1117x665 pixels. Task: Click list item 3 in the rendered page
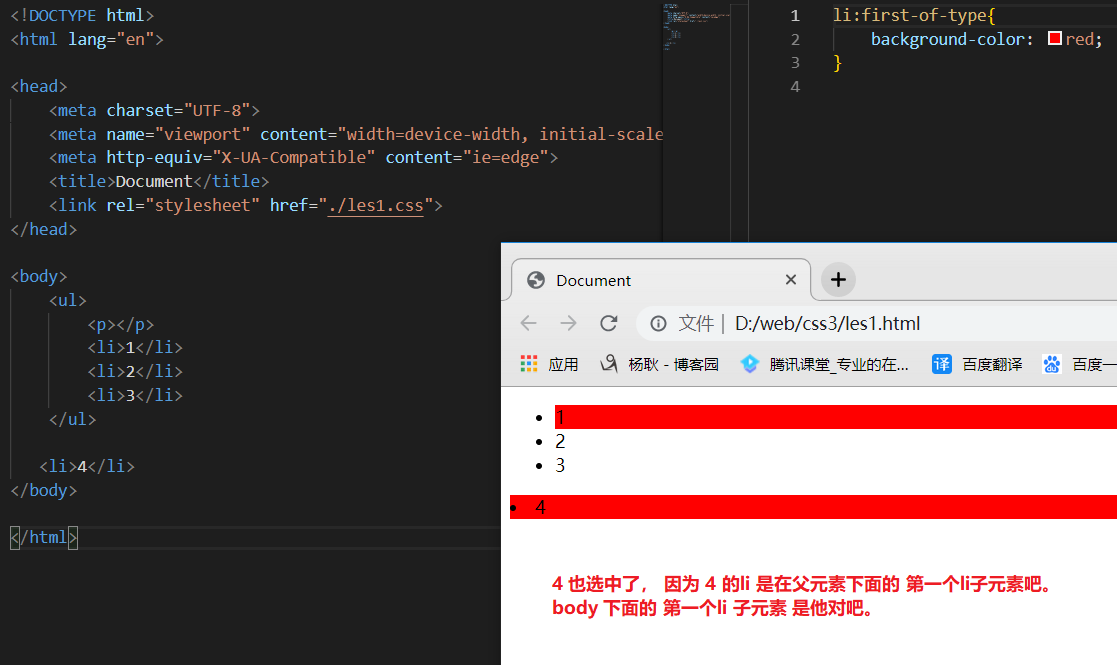[x=560, y=466]
